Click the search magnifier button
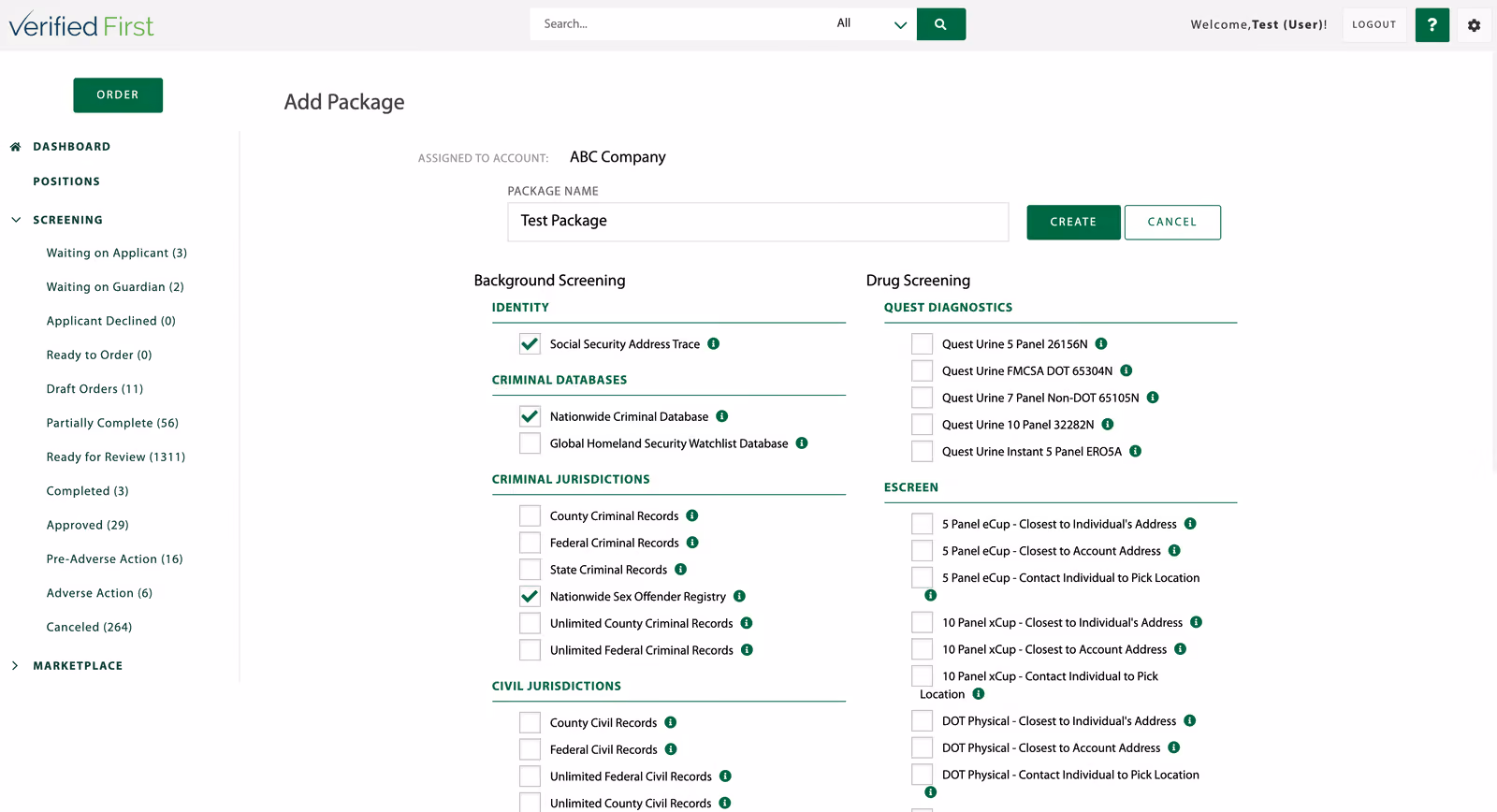This screenshot has height=812, width=1497. pos(940,24)
